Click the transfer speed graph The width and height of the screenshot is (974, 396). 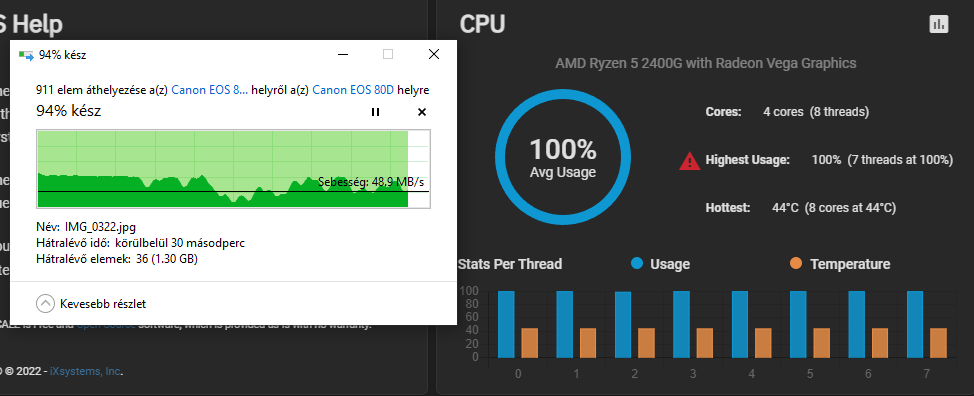click(x=233, y=169)
